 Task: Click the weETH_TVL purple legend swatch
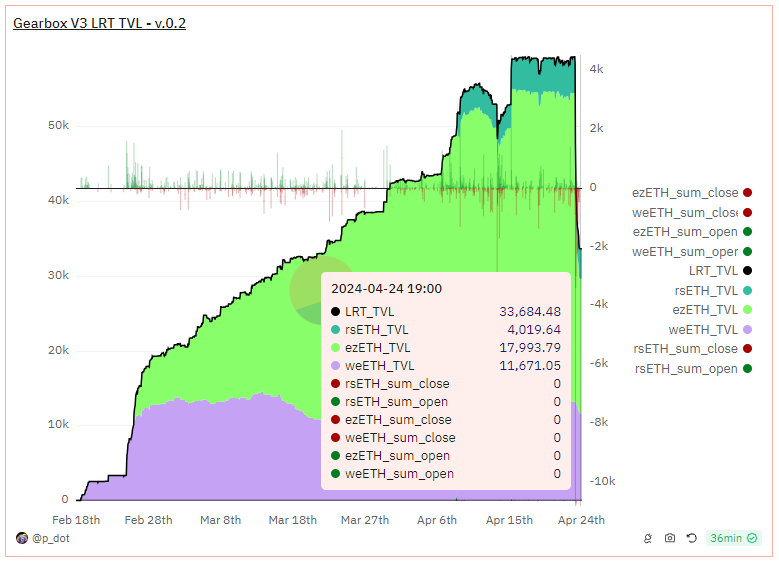tap(747, 329)
